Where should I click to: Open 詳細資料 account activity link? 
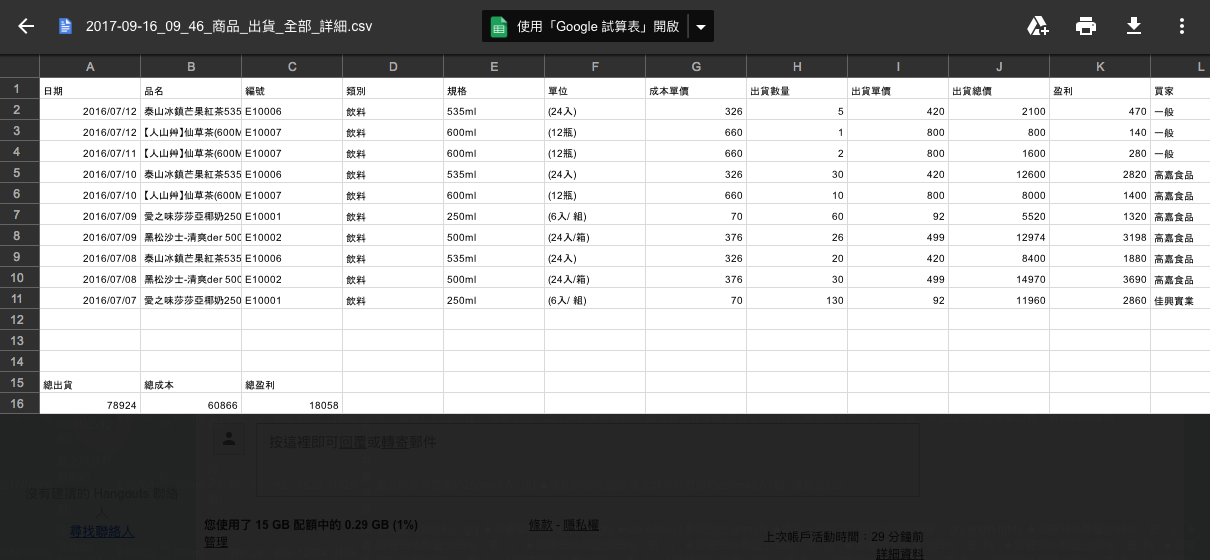coord(899,553)
